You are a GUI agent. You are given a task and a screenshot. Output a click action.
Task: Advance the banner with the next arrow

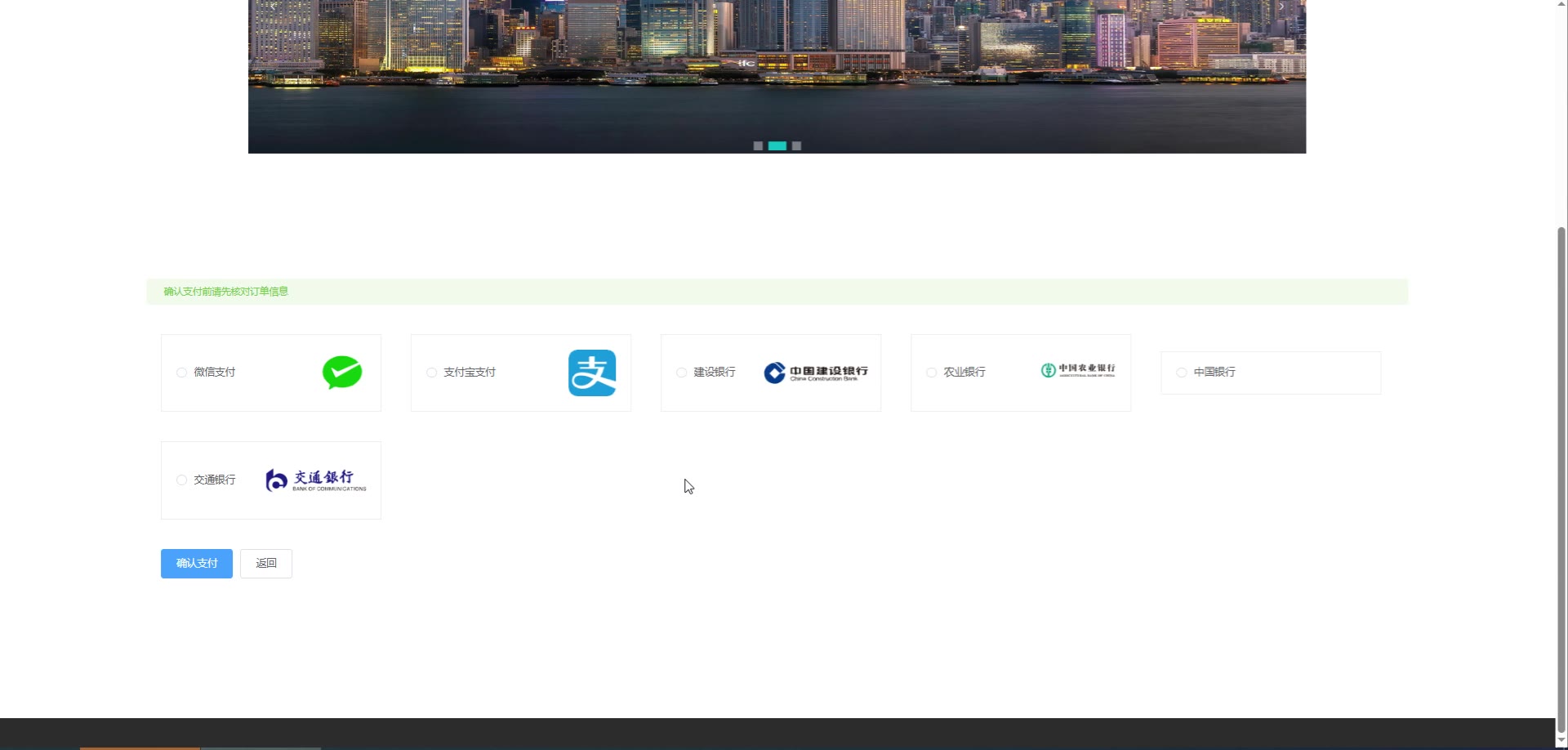[x=1281, y=7]
